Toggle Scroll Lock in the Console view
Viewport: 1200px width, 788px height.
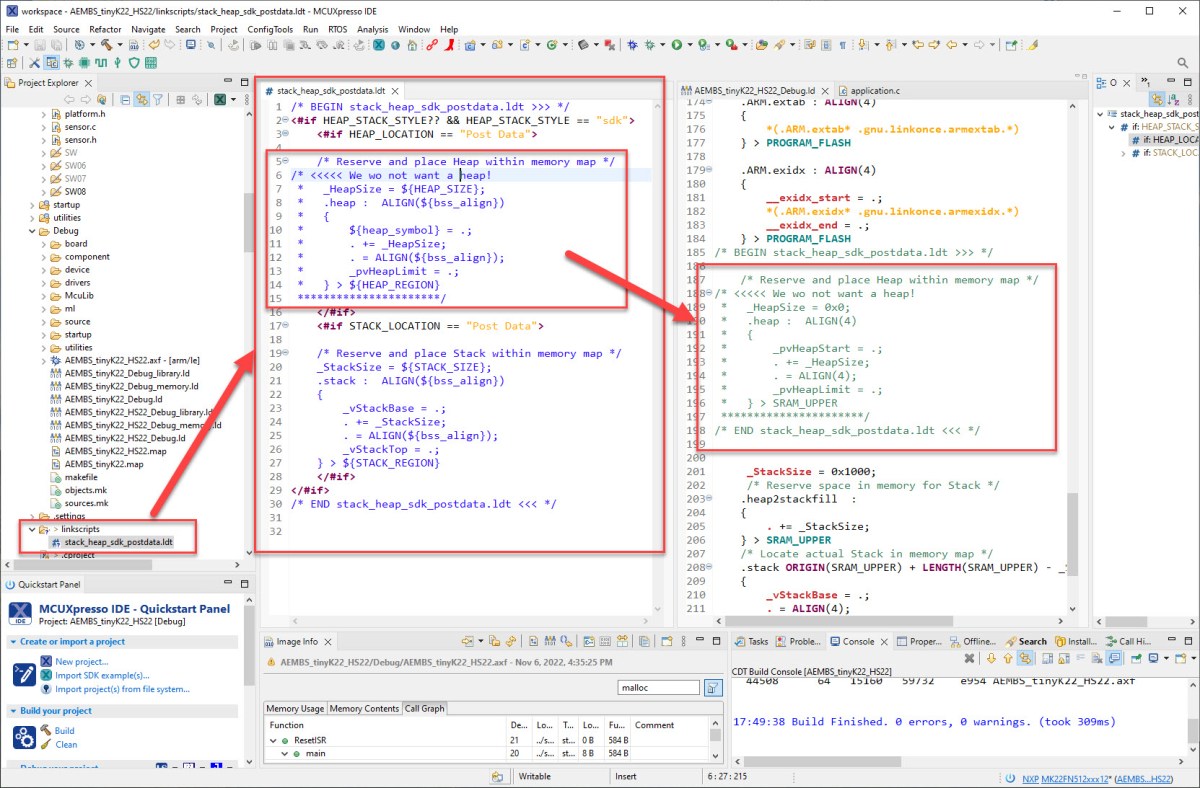point(1081,656)
